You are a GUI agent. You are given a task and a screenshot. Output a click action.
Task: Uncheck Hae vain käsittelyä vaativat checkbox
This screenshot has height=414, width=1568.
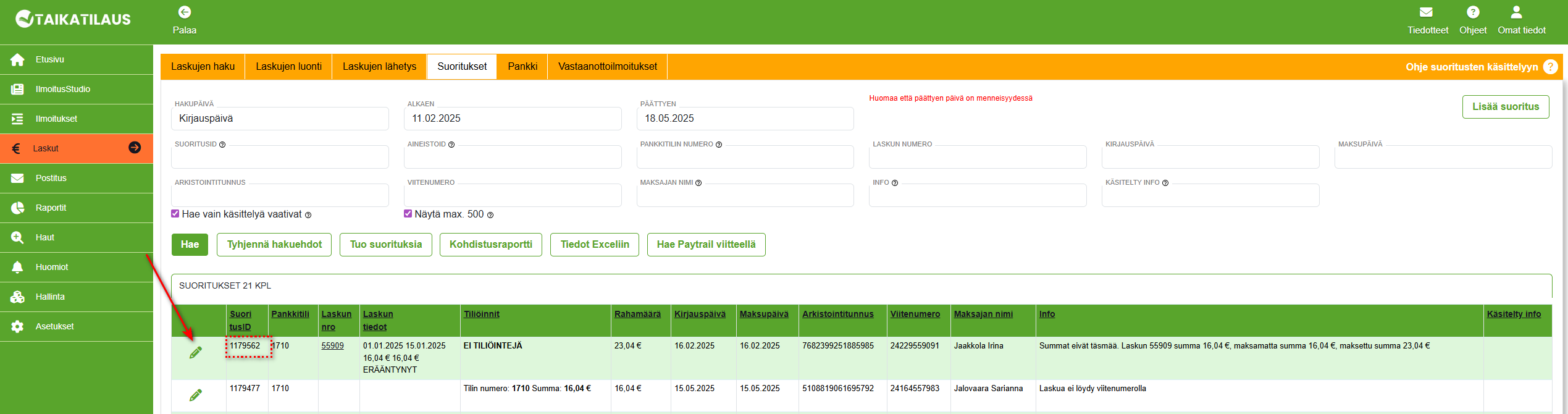[175, 214]
